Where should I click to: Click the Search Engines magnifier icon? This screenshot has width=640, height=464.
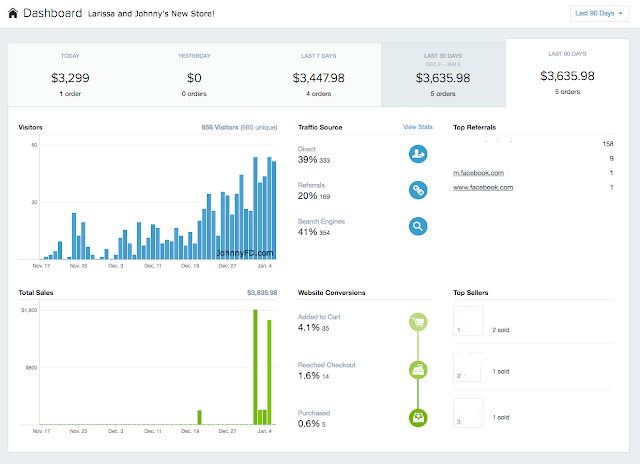418,226
